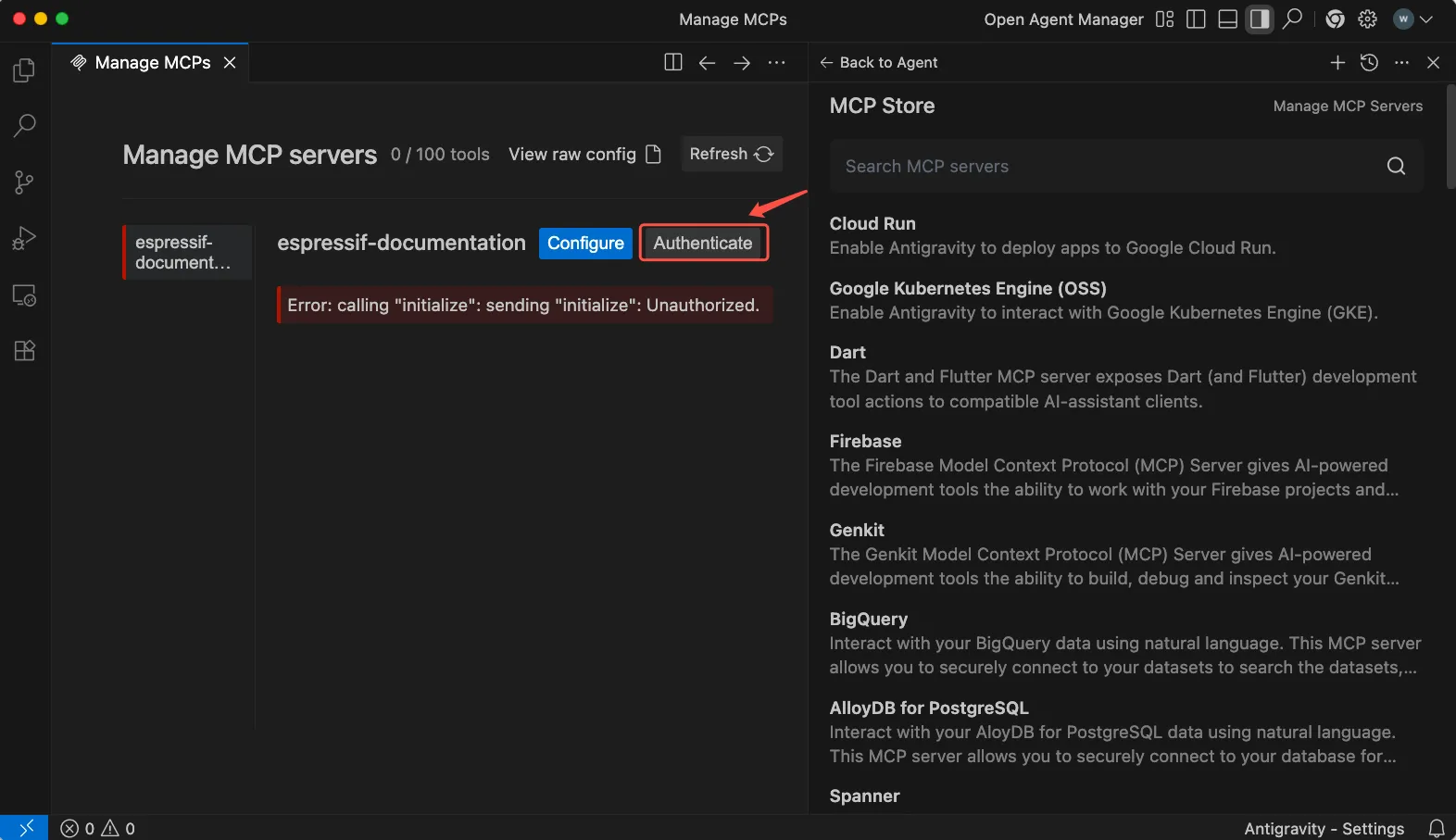Show errors count in status bar
The width and height of the screenshot is (1456, 840).
click(x=78, y=829)
